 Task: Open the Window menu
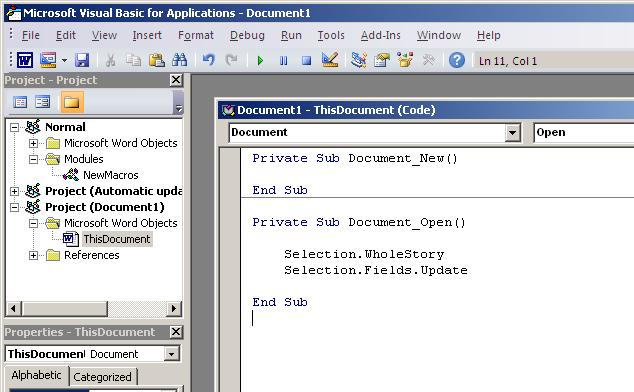[439, 36]
